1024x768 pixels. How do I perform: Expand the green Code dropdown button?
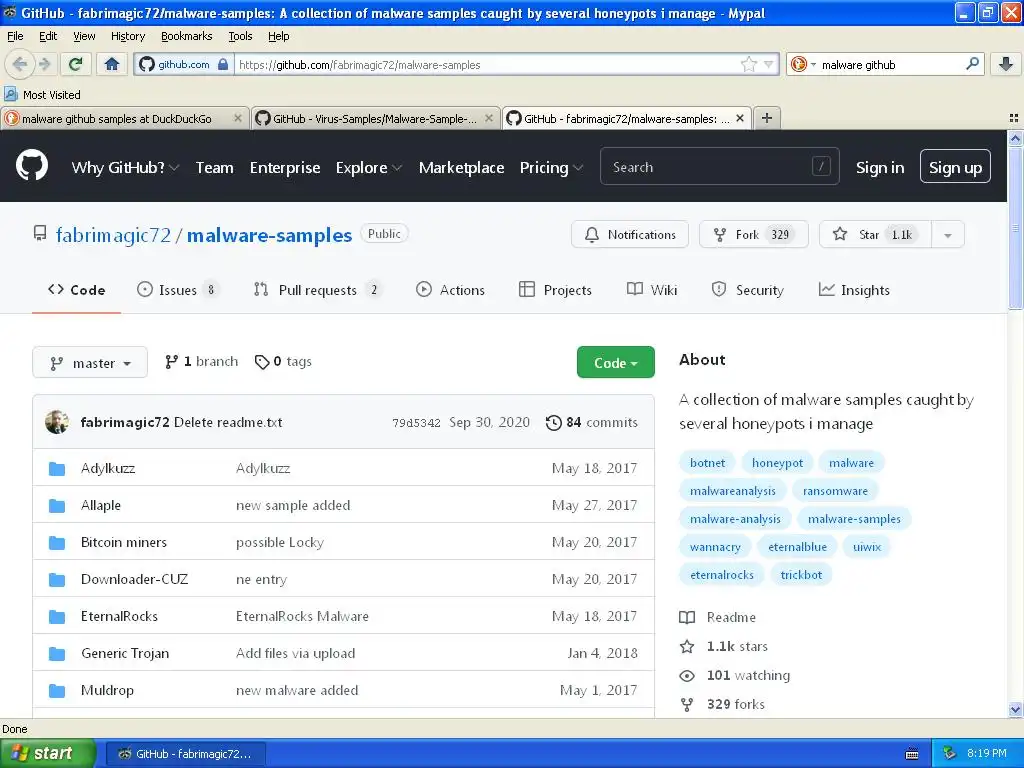(615, 362)
